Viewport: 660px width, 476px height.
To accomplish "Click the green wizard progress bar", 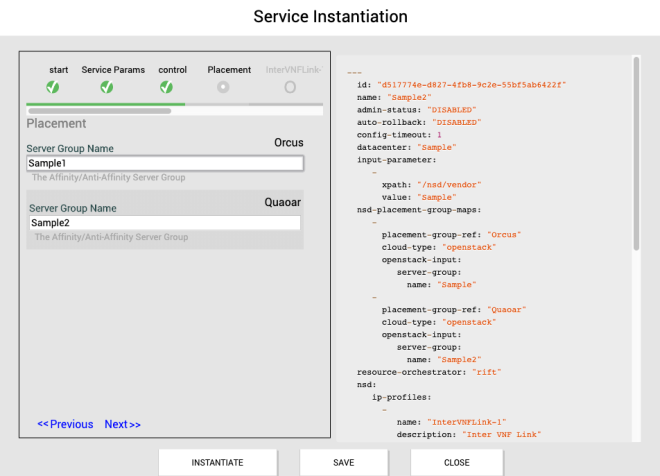I will click(105, 103).
